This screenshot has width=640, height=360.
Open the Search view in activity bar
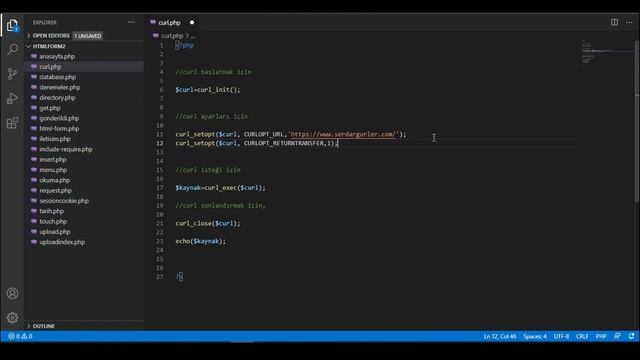pos(12,49)
